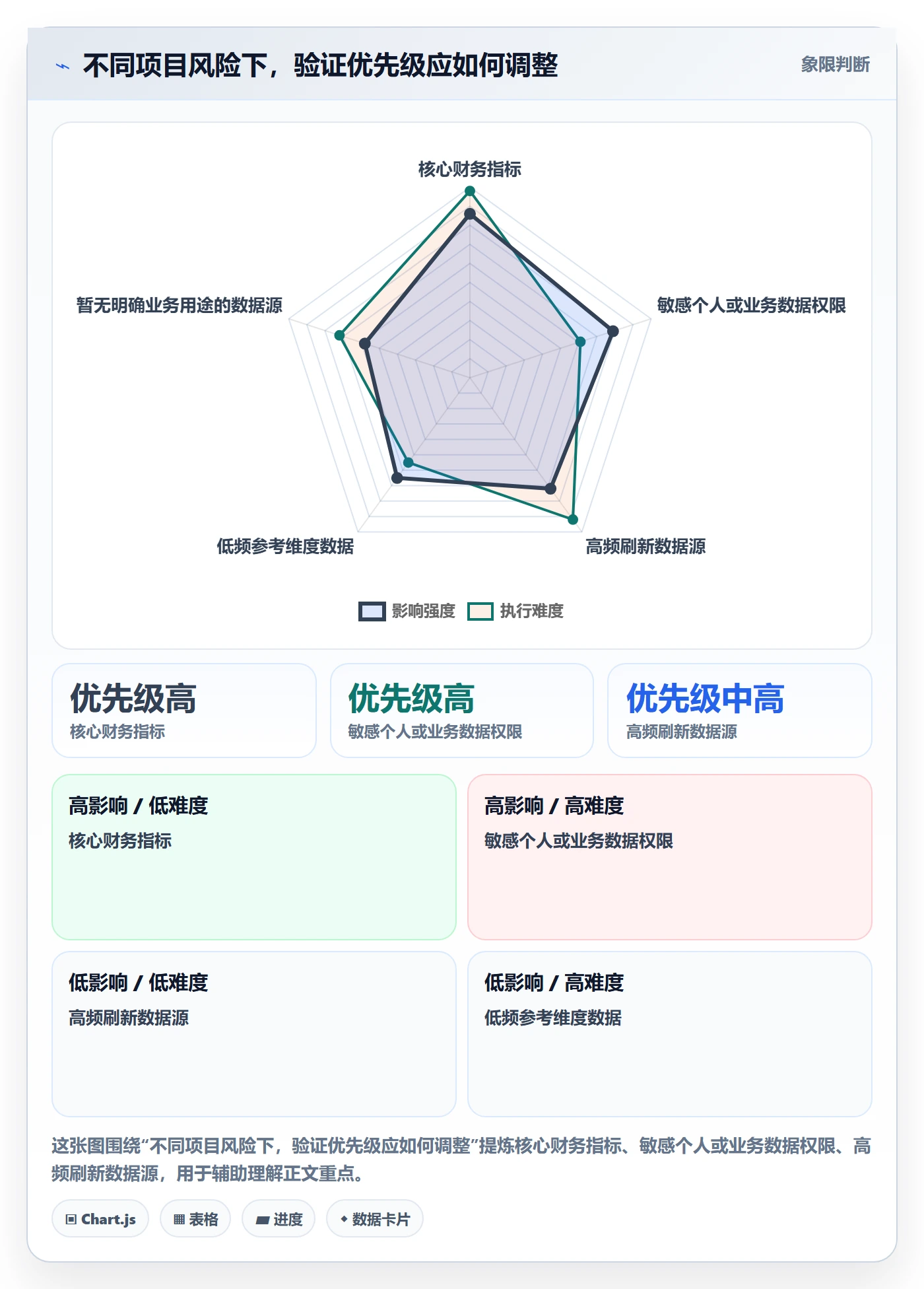The width and height of the screenshot is (924, 1289).
Task: Select the 低影响 / 低难度 quadrant
Action: (254, 1034)
